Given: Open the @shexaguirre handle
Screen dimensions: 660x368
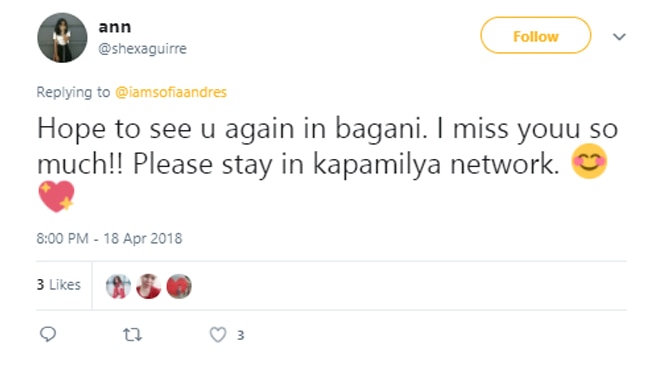Looking at the screenshot, I should click(142, 49).
